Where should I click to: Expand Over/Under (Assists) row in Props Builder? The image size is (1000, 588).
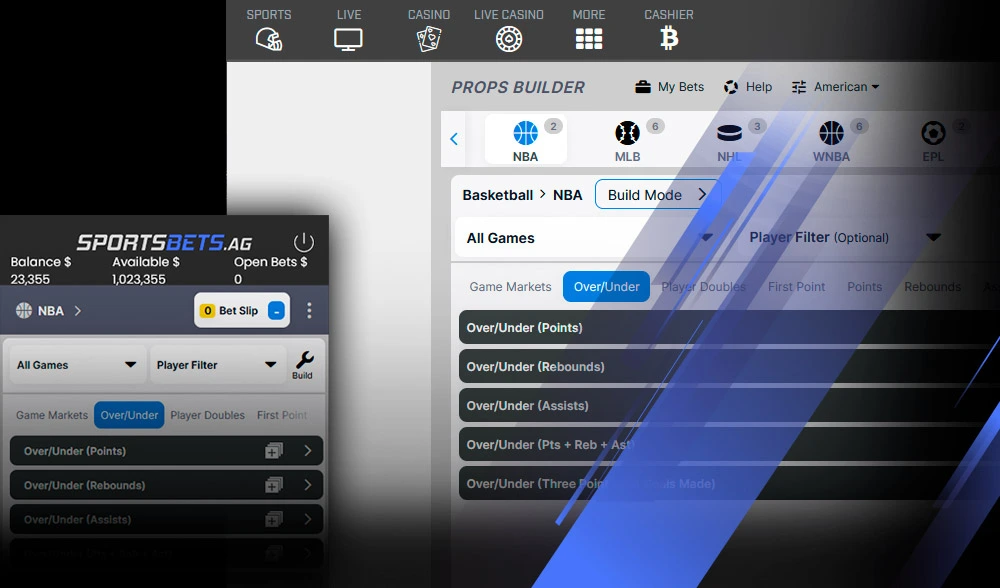pyautogui.click(x=729, y=406)
